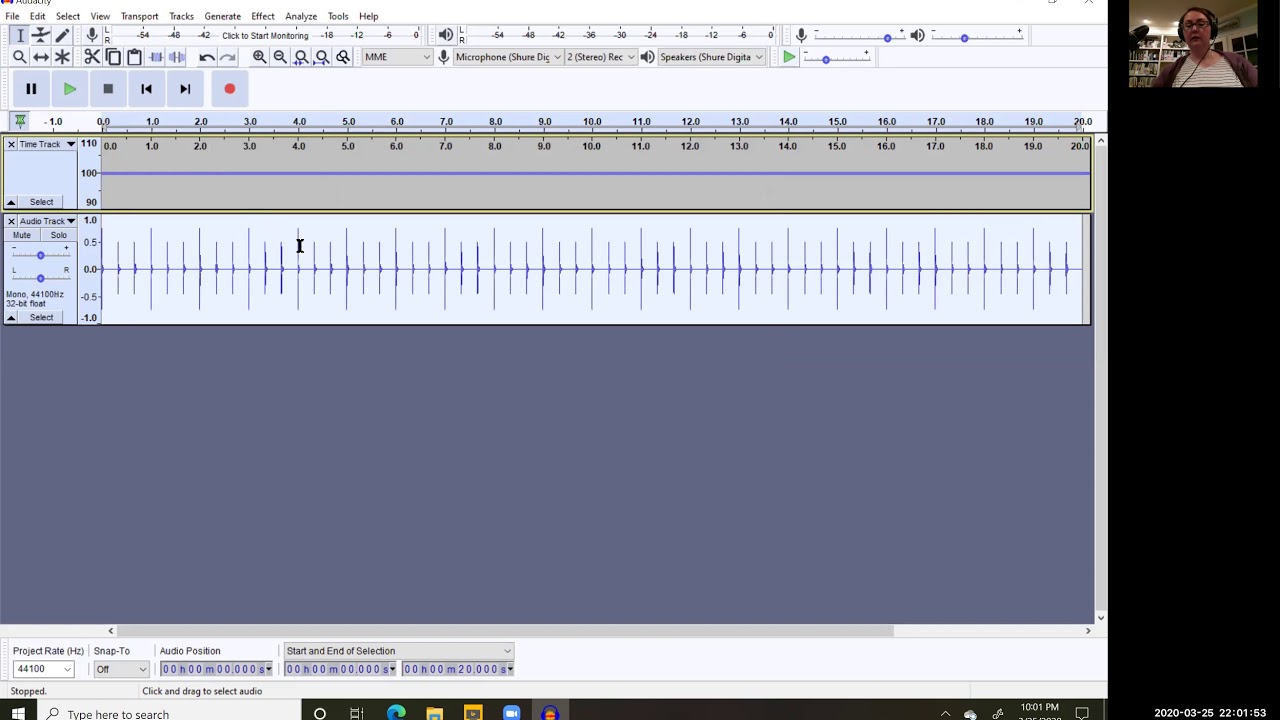The width and height of the screenshot is (1280, 720).
Task: Click Fit project to width icon
Action: [322, 57]
